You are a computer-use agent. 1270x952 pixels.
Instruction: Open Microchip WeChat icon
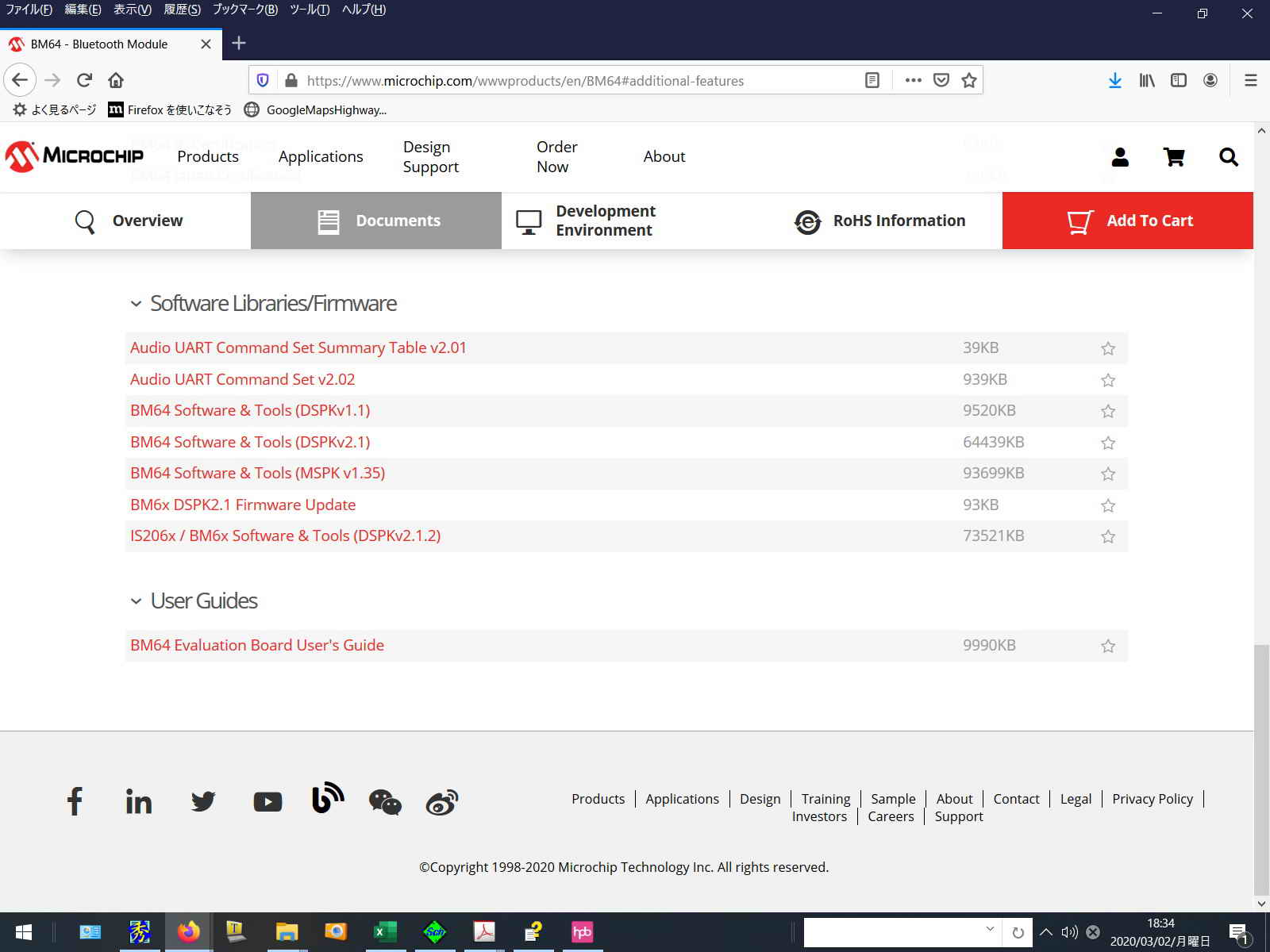(x=385, y=802)
